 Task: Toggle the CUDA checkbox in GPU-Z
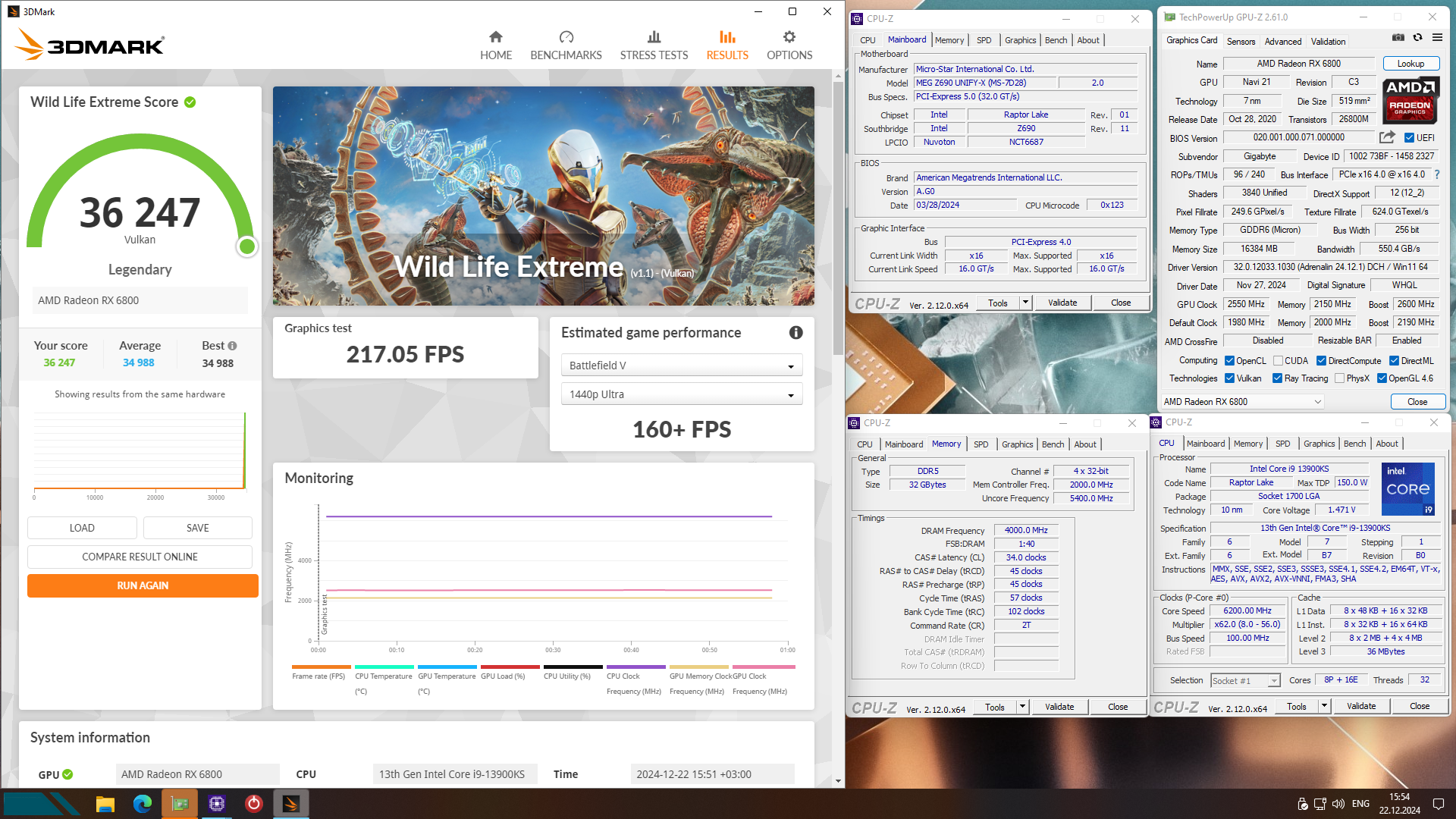point(1278,361)
